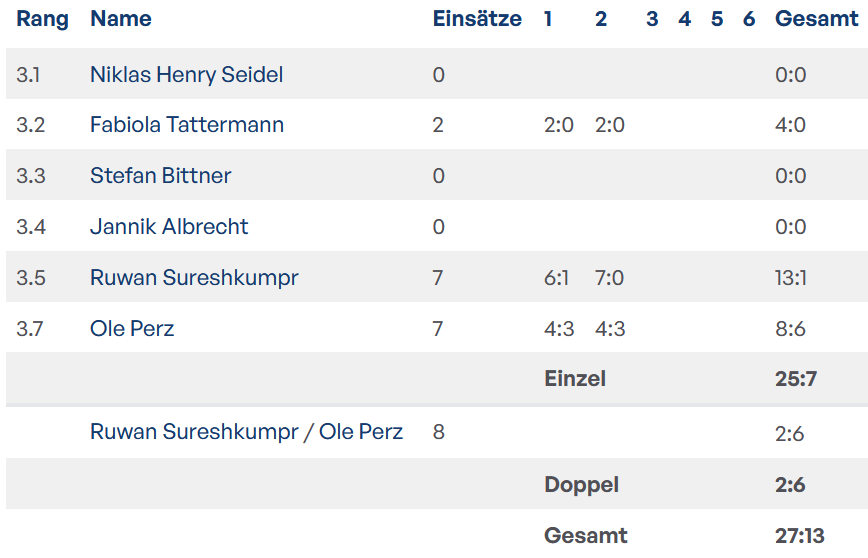Select the 13:1 total score

[790, 278]
